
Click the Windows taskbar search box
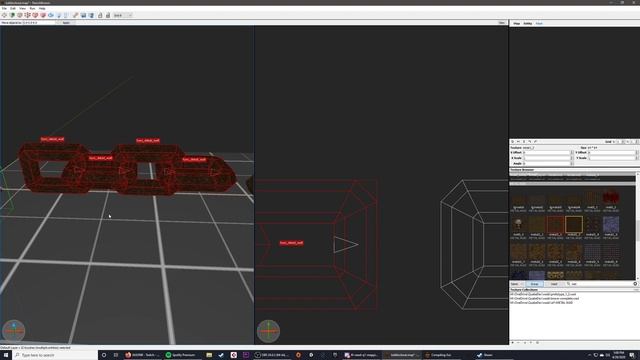click(x=55, y=355)
